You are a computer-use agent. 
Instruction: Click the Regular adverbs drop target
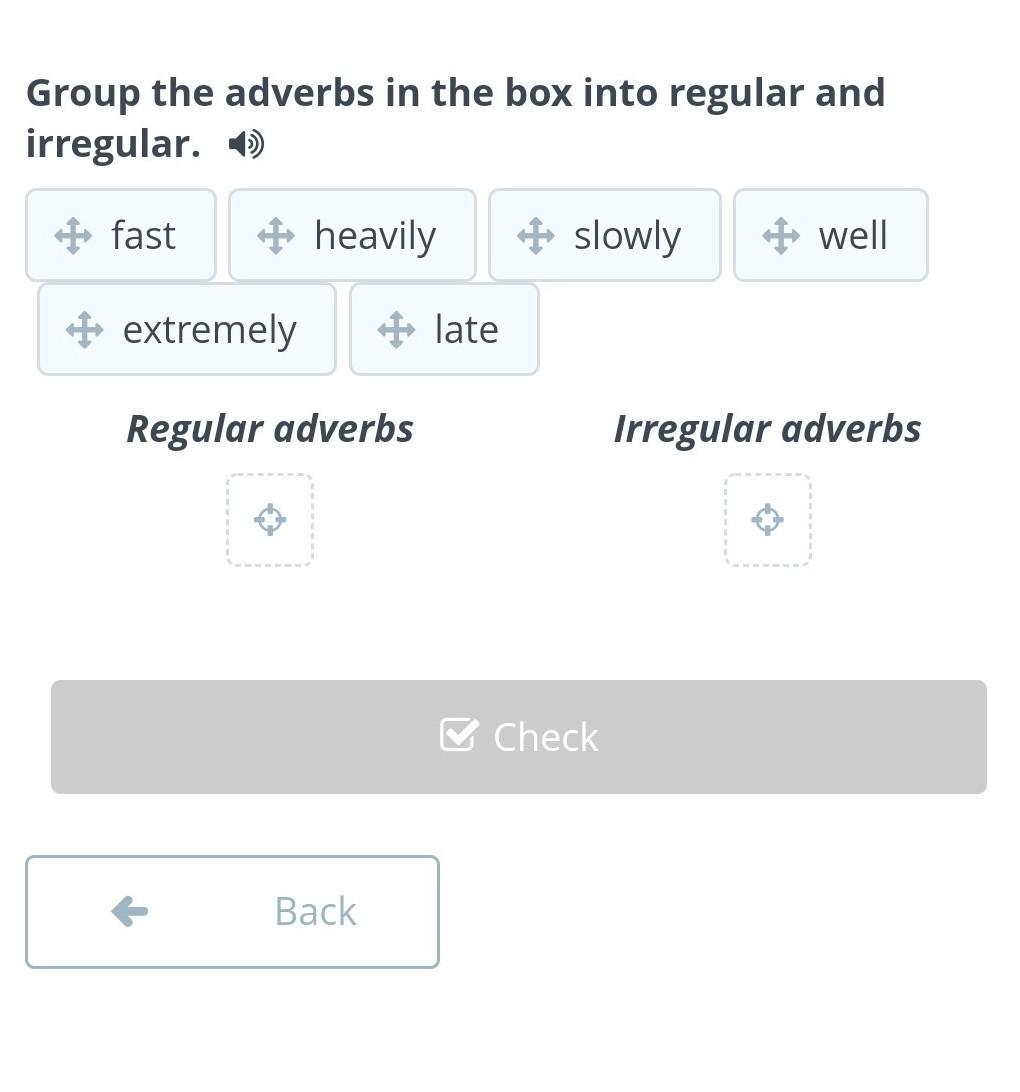pyautogui.click(x=270, y=520)
